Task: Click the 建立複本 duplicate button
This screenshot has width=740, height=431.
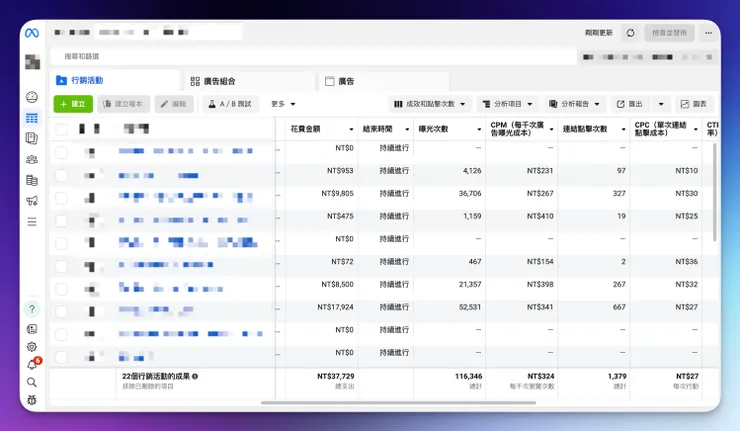Action: pyautogui.click(x=124, y=104)
